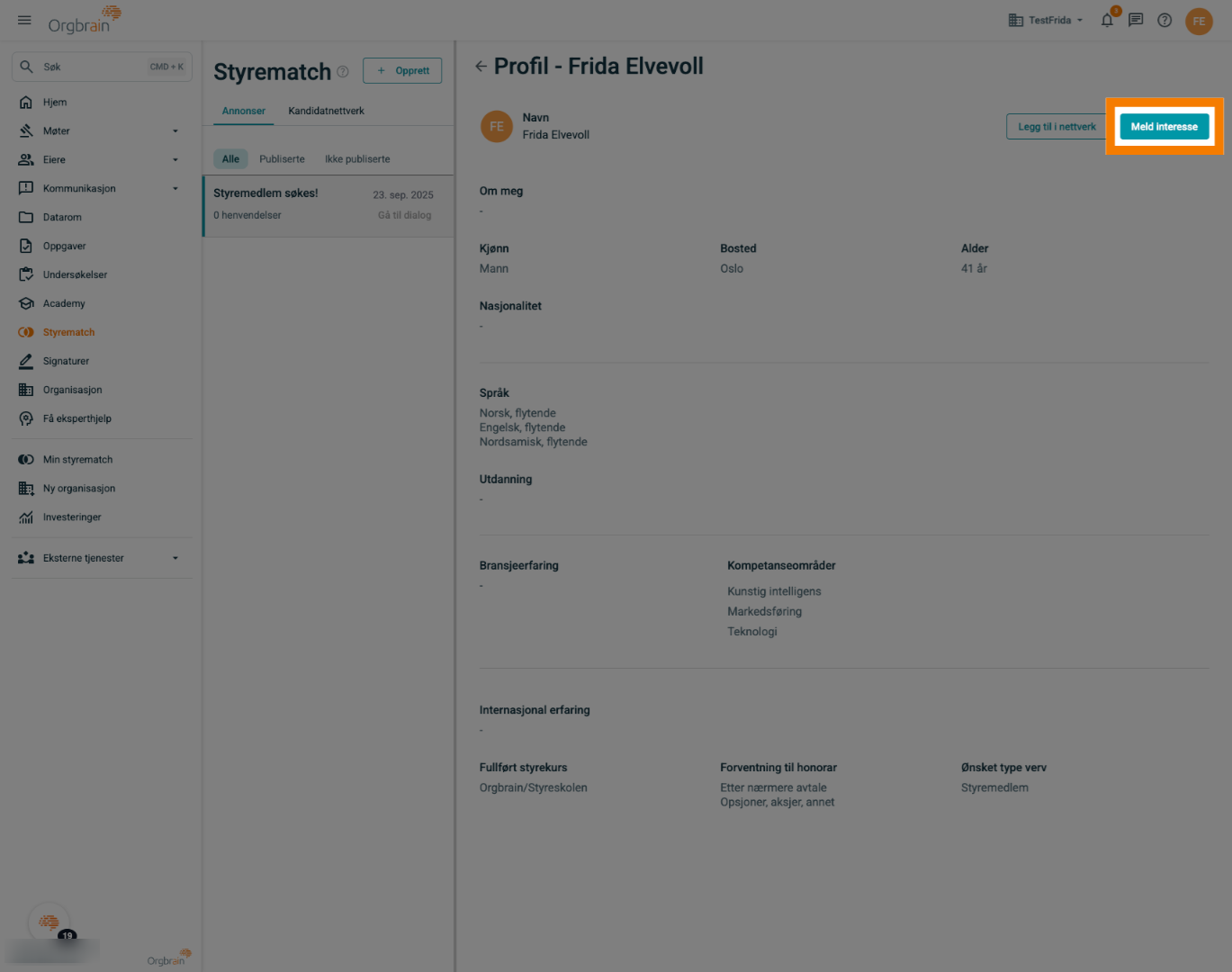Switch to the Kandidatnettverk tab
Image resolution: width=1232 pixels, height=972 pixels.
tap(327, 112)
